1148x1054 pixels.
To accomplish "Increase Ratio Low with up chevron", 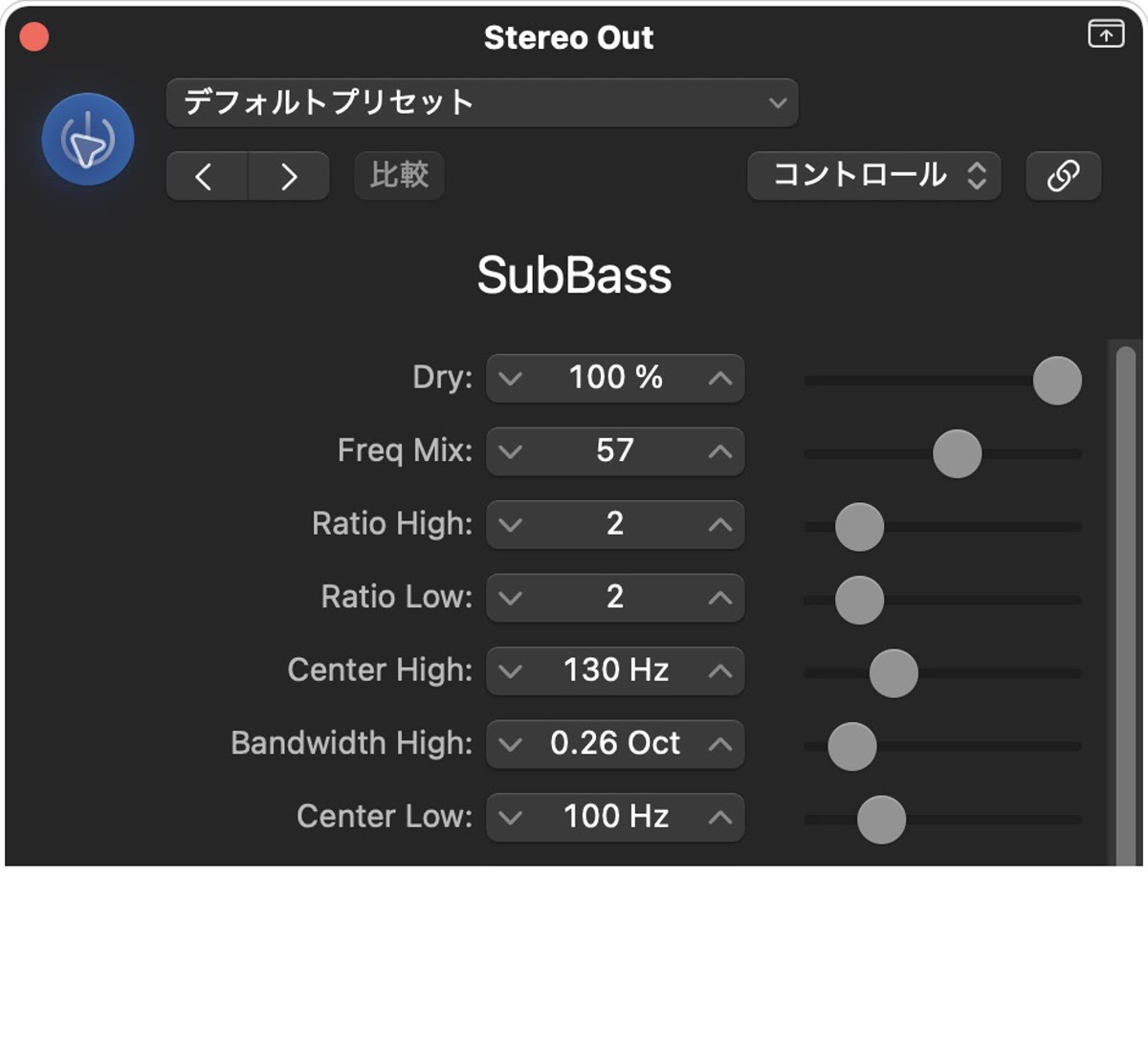I will [720, 598].
